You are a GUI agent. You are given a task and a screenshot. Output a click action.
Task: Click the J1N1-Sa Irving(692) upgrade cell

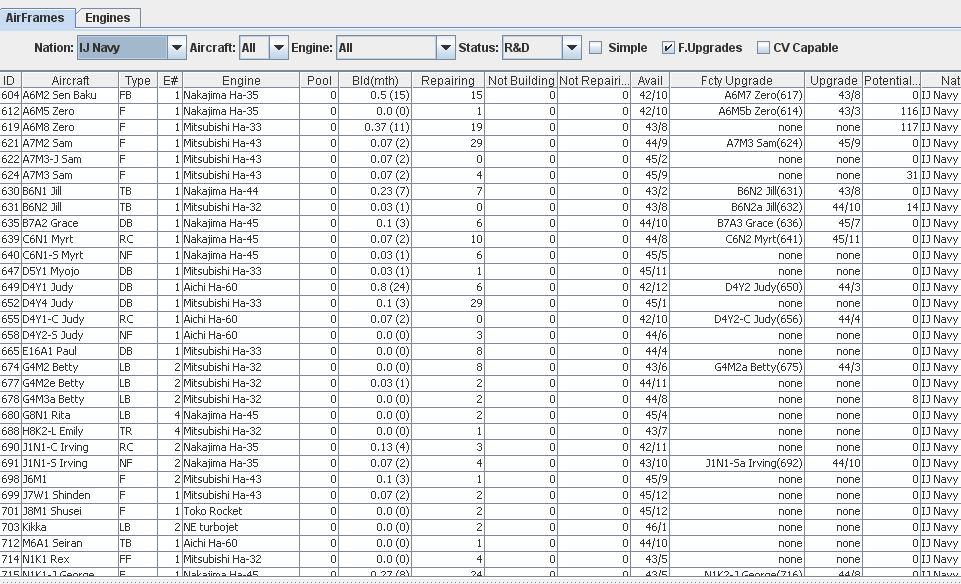(x=737, y=463)
